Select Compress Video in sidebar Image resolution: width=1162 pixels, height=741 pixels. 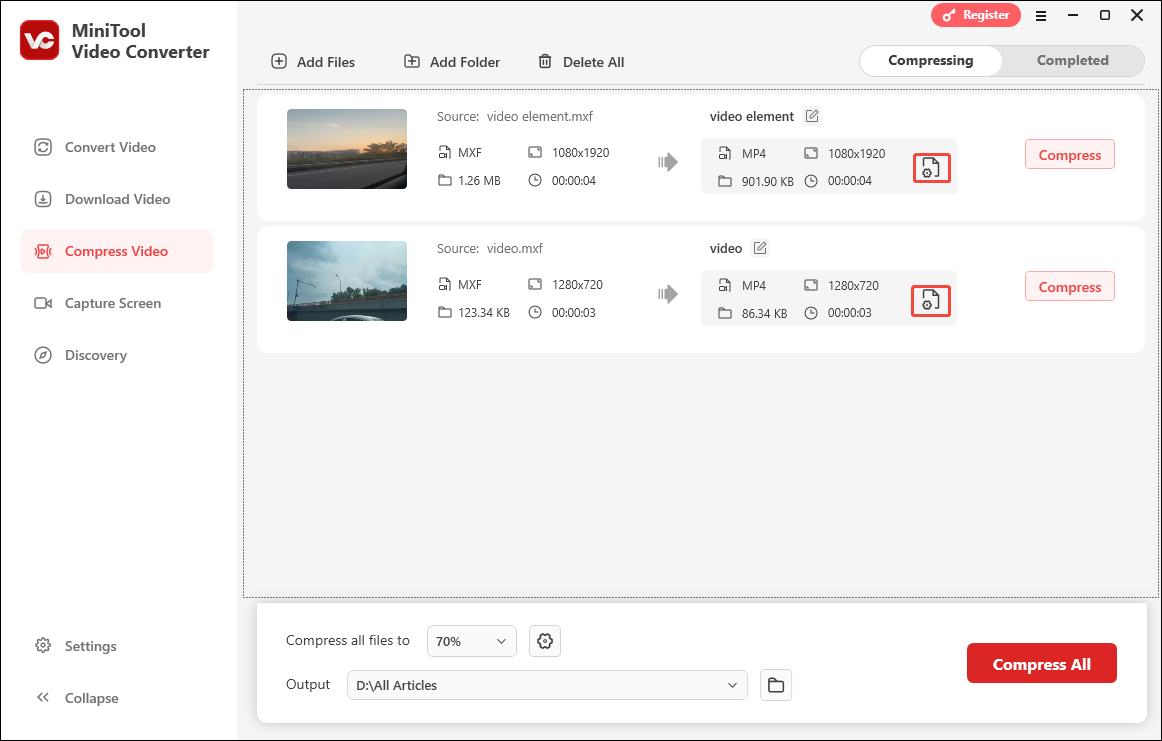[117, 251]
